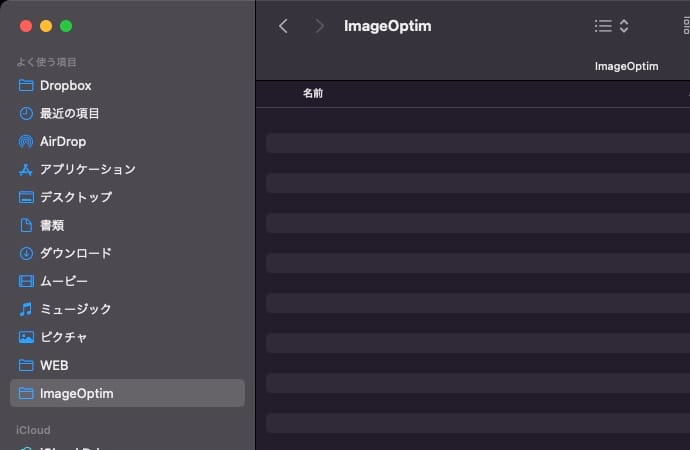Go forward with the right chevron button
Screen dimensions: 690x450
(x=320, y=27)
